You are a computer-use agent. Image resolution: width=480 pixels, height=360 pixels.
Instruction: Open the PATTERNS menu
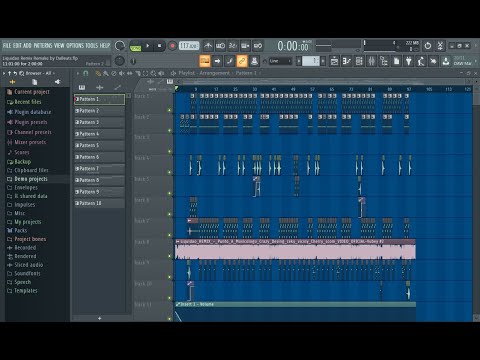pyautogui.click(x=43, y=46)
